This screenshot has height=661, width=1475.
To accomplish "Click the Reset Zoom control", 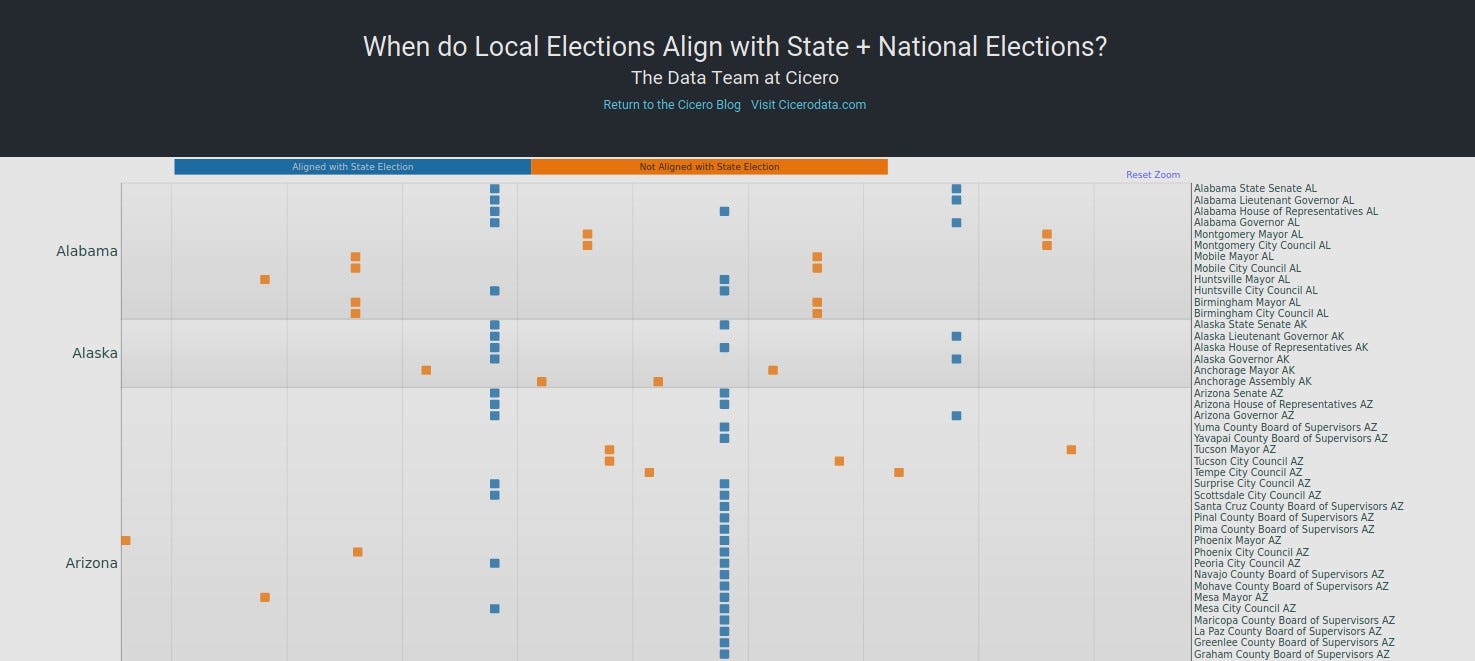I will click(x=1152, y=174).
